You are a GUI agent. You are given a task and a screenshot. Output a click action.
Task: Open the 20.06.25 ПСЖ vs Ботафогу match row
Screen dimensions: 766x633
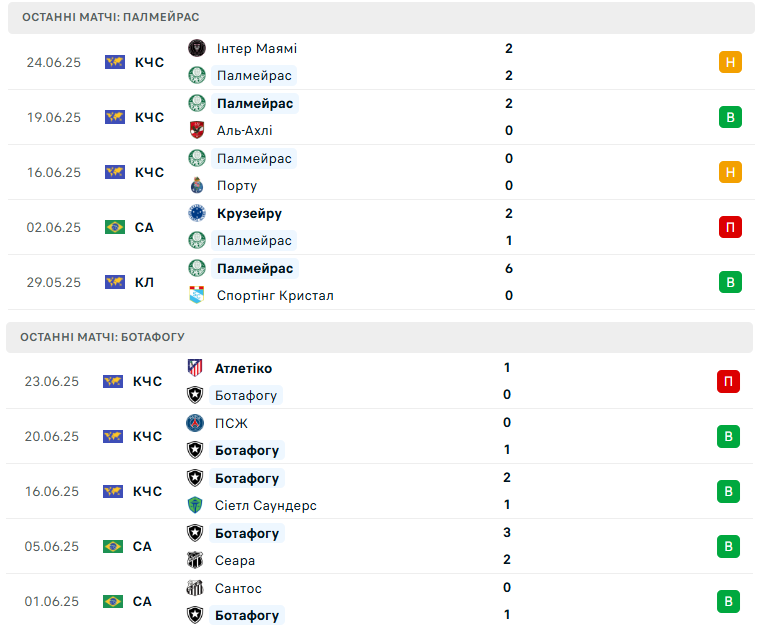[x=380, y=436]
